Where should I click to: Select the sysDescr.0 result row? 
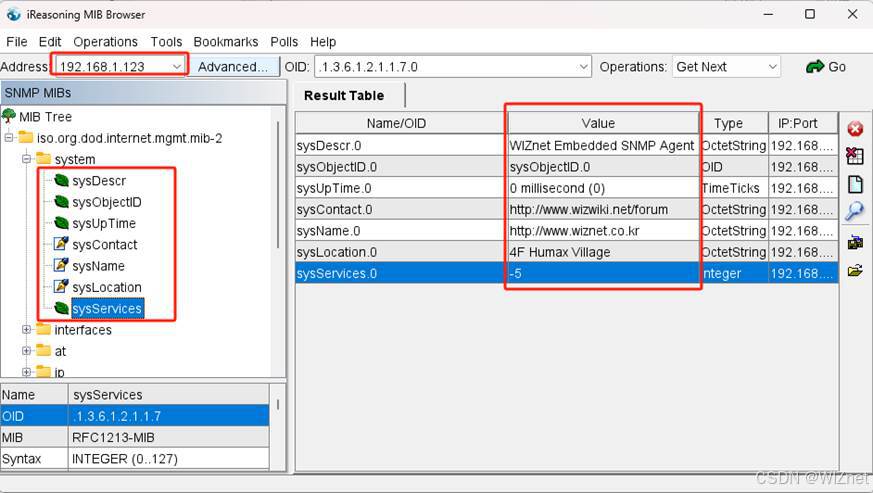[566, 145]
